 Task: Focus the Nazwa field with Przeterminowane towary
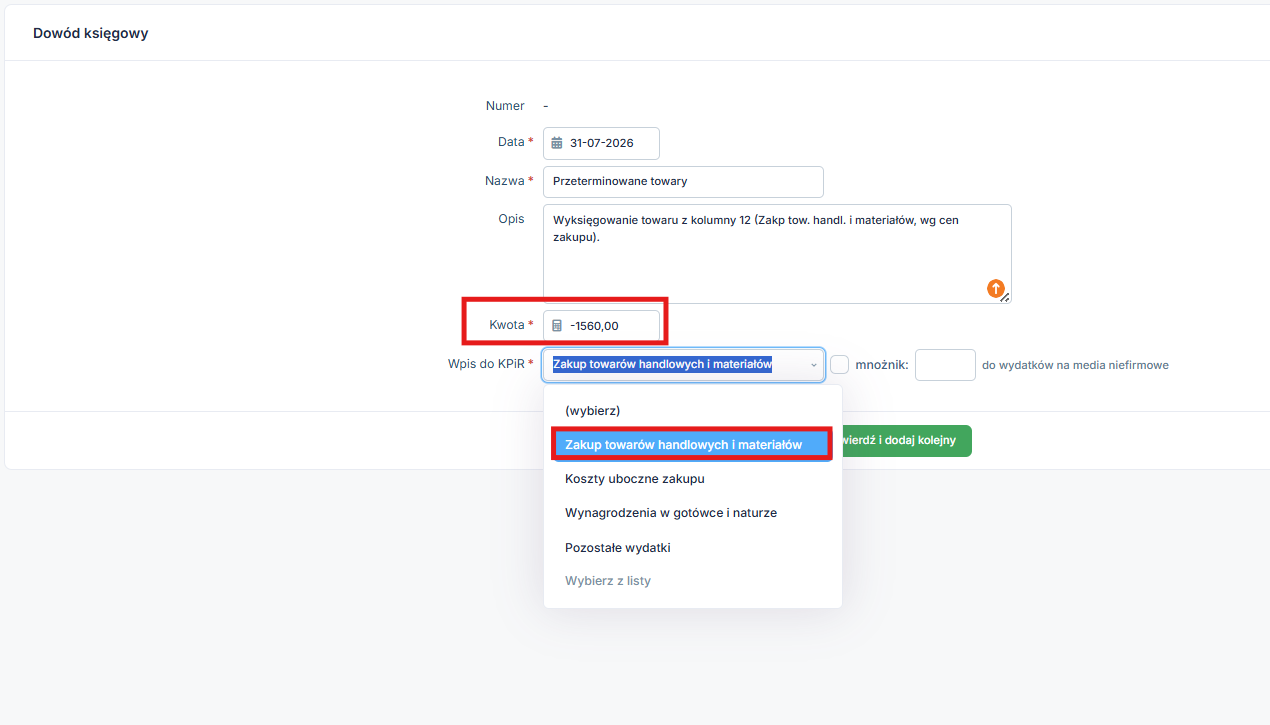(x=683, y=182)
